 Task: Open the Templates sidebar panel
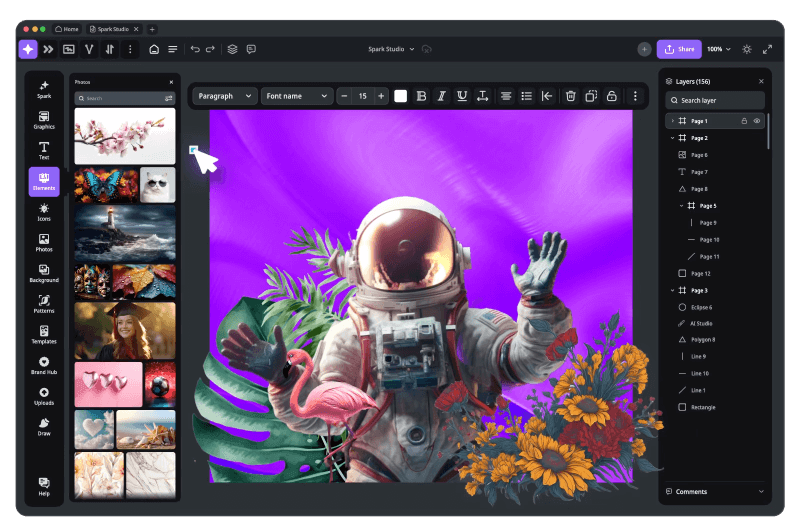(x=44, y=335)
